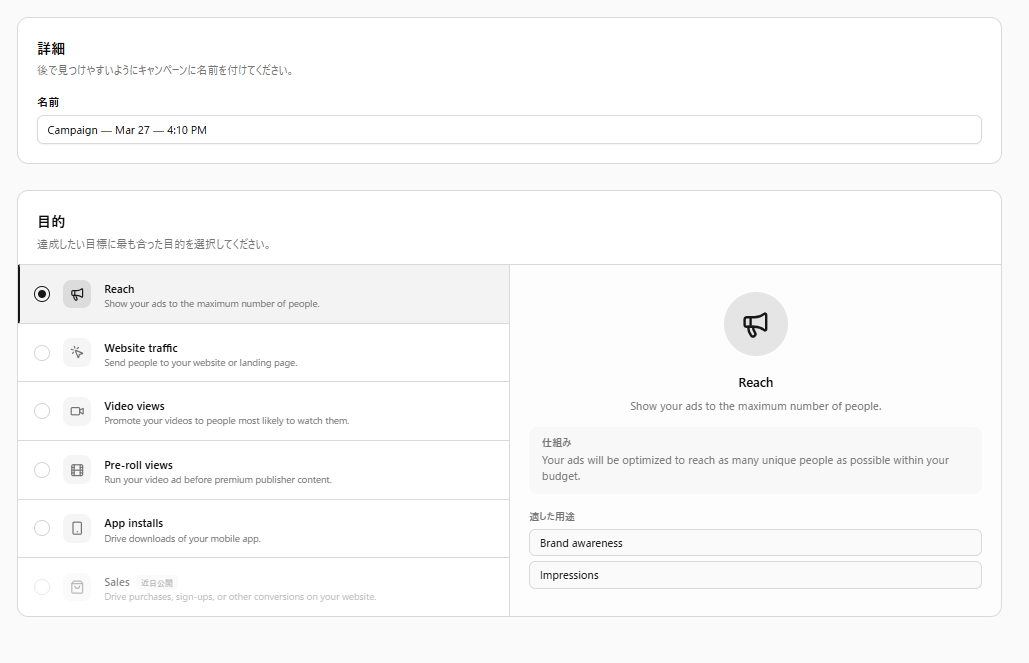
Task: Click the Website traffic cursor icon
Action: pos(77,353)
